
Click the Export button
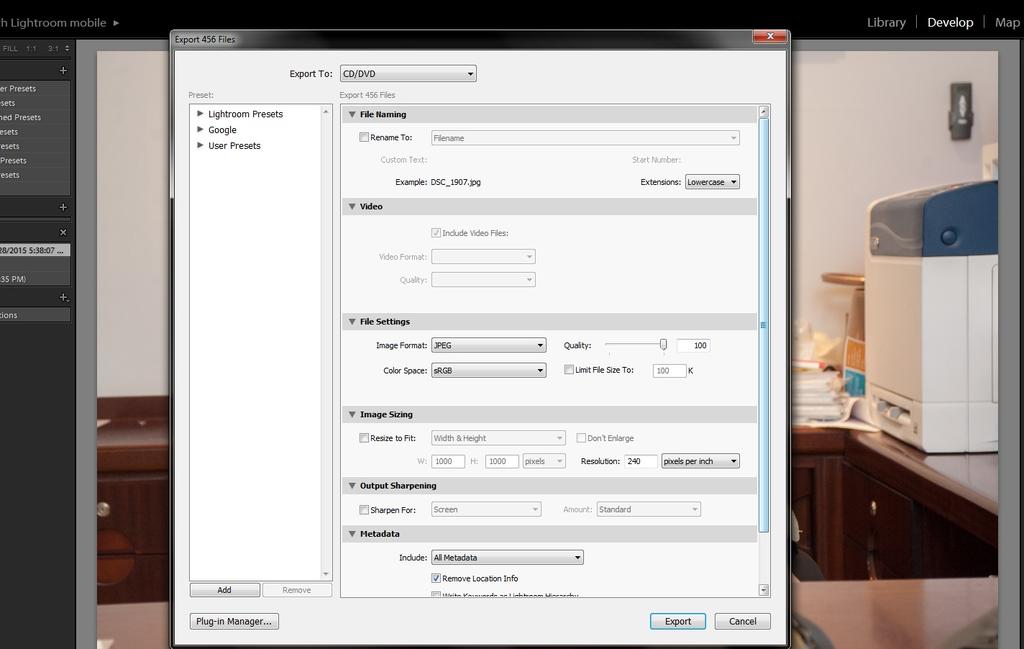point(677,621)
